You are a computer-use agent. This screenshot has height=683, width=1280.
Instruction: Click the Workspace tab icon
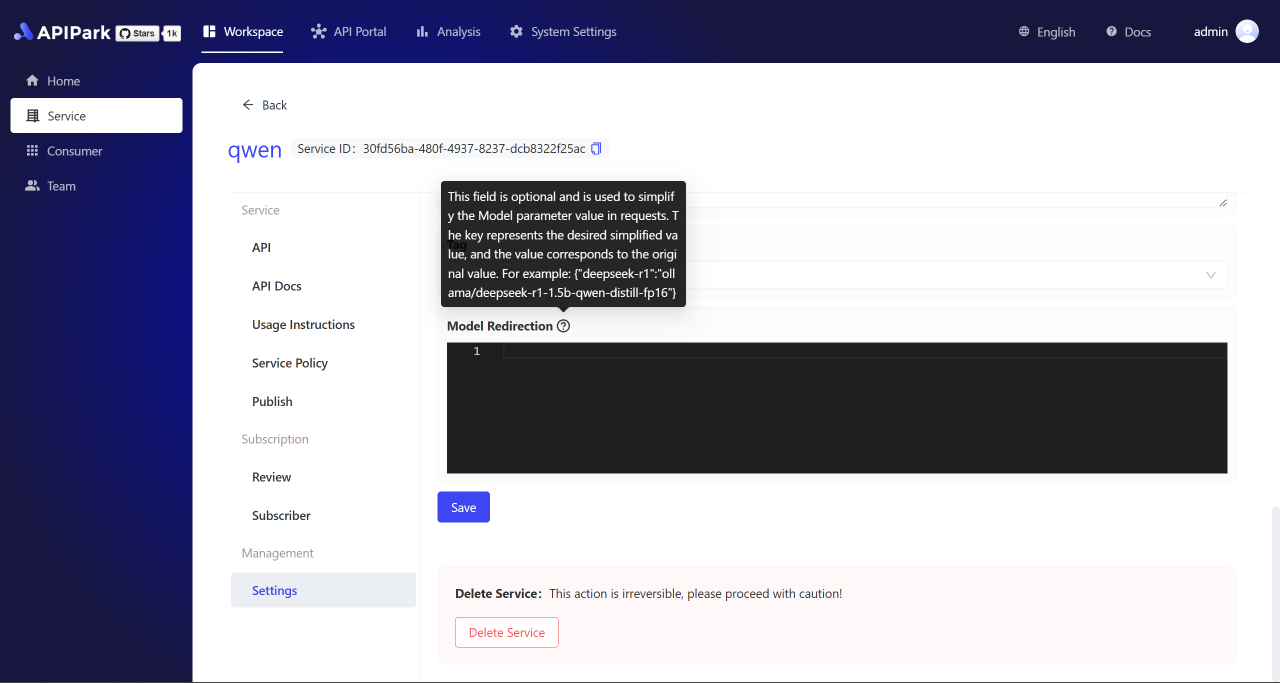pyautogui.click(x=210, y=32)
